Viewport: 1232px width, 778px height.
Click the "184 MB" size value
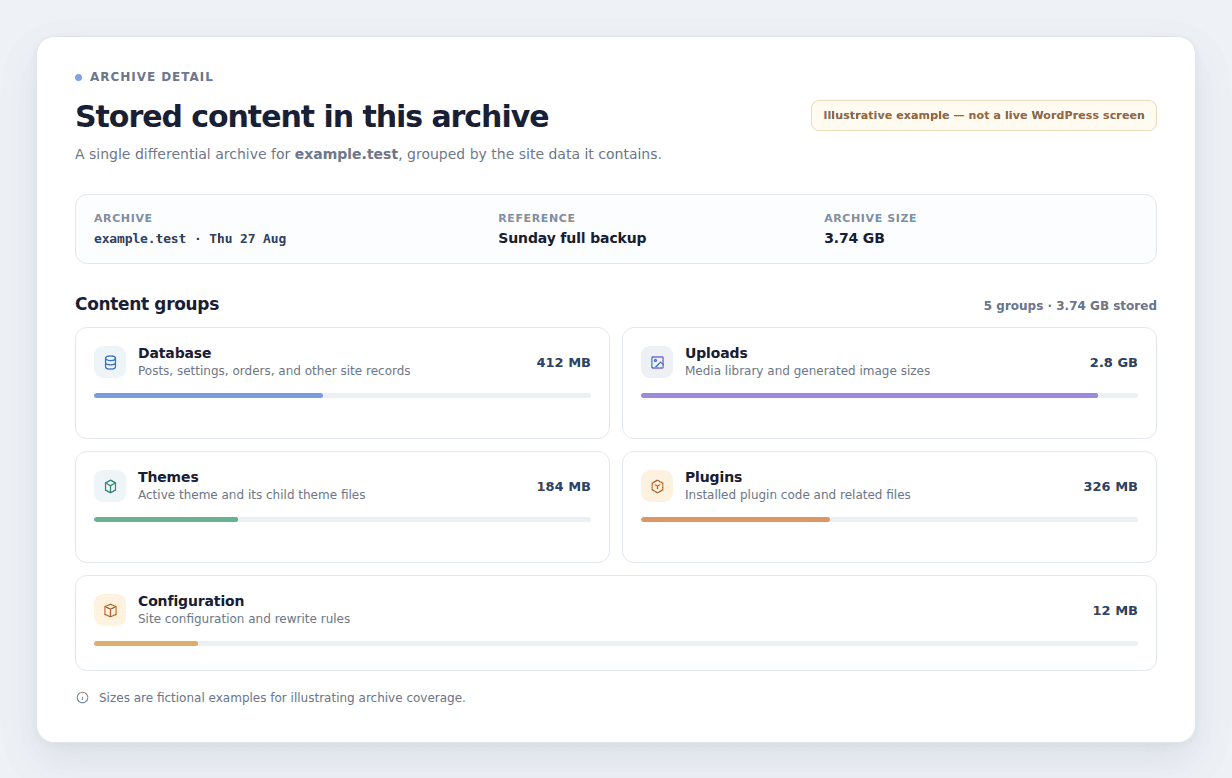564,486
